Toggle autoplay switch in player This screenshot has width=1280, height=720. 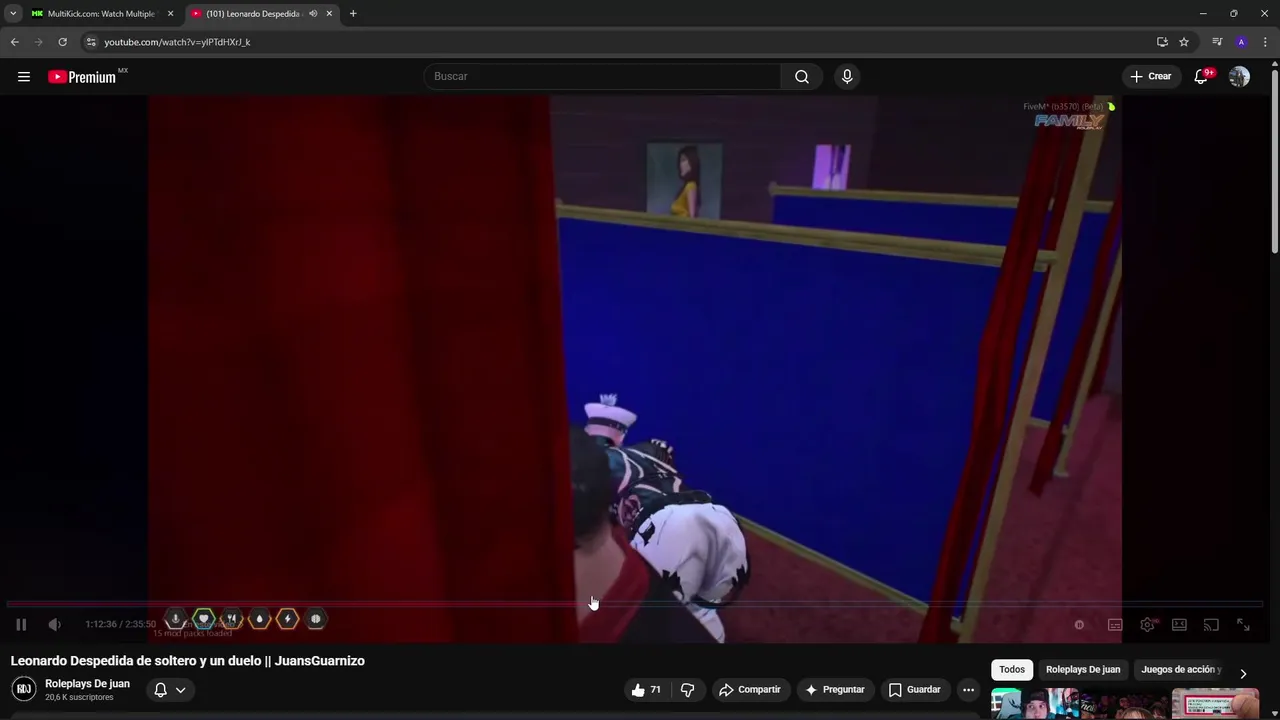pos(1080,625)
